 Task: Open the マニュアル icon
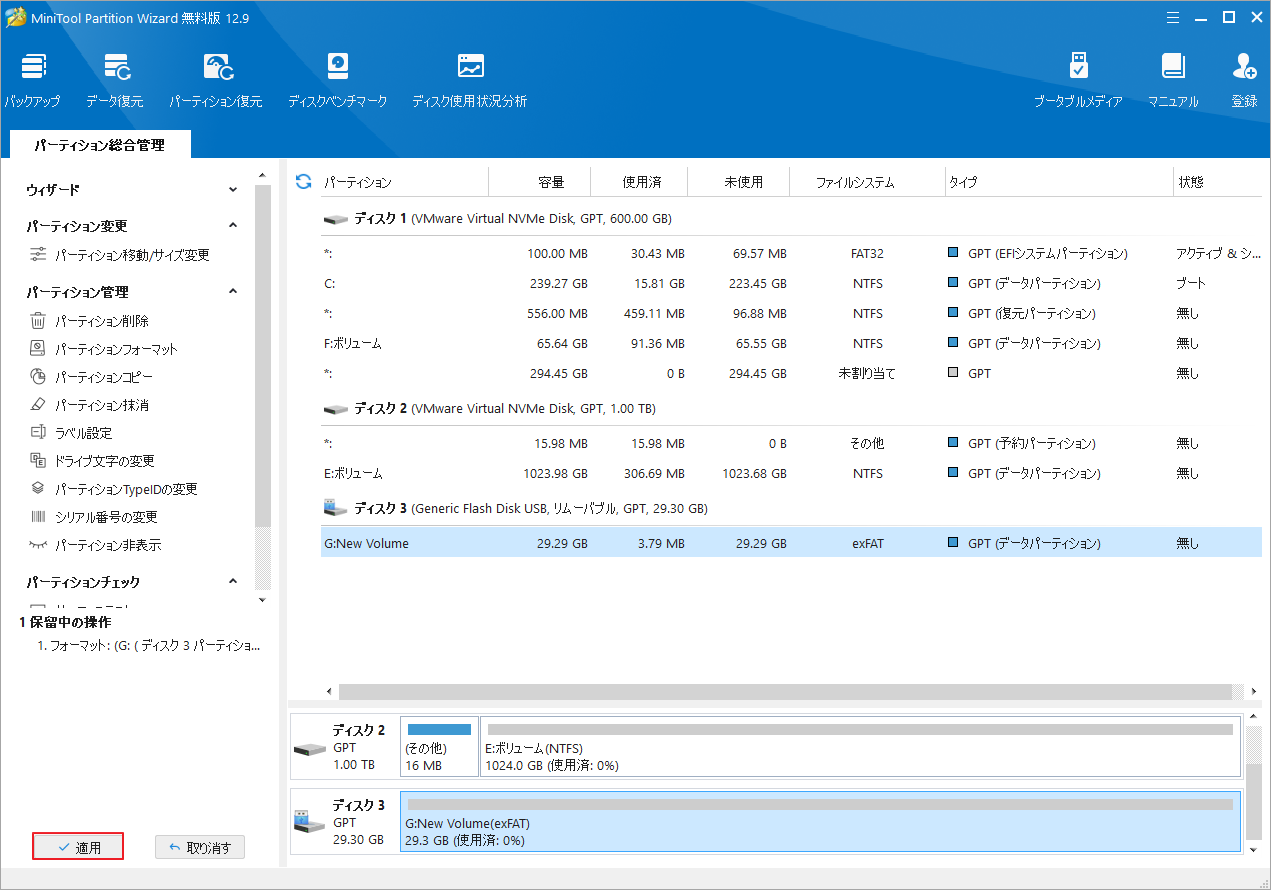1173,67
